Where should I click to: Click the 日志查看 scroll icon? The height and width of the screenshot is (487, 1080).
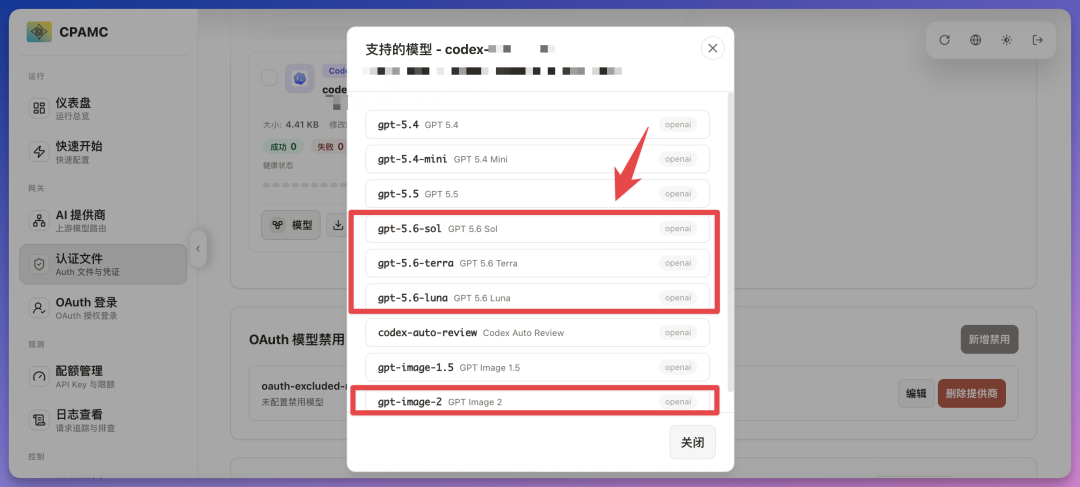coord(39,419)
